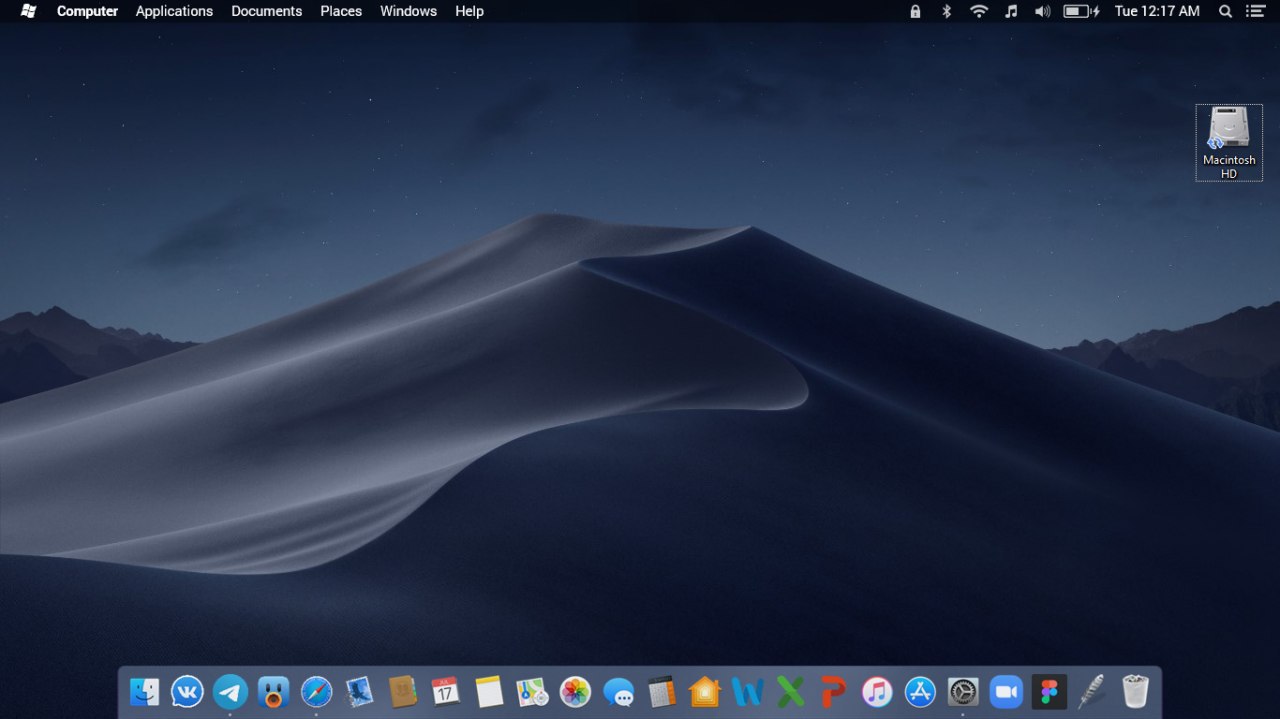Image resolution: width=1280 pixels, height=719 pixels.
Task: Click the music note menu bar icon
Action: pyautogui.click(x=1011, y=11)
